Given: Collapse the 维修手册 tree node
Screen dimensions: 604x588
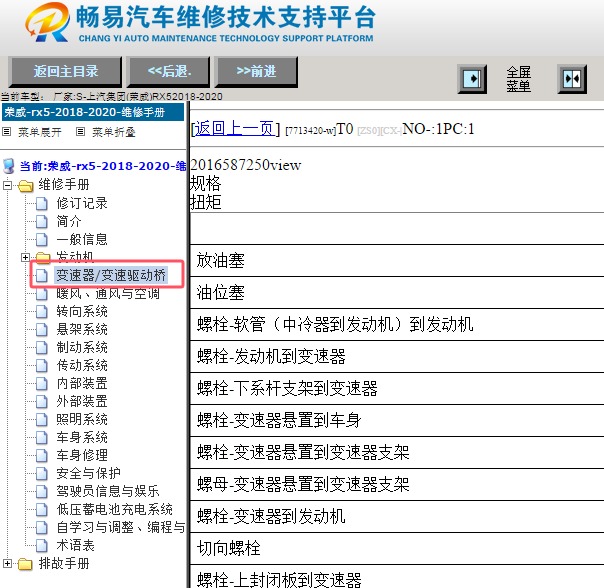Looking at the screenshot, I should click(x=7, y=185).
